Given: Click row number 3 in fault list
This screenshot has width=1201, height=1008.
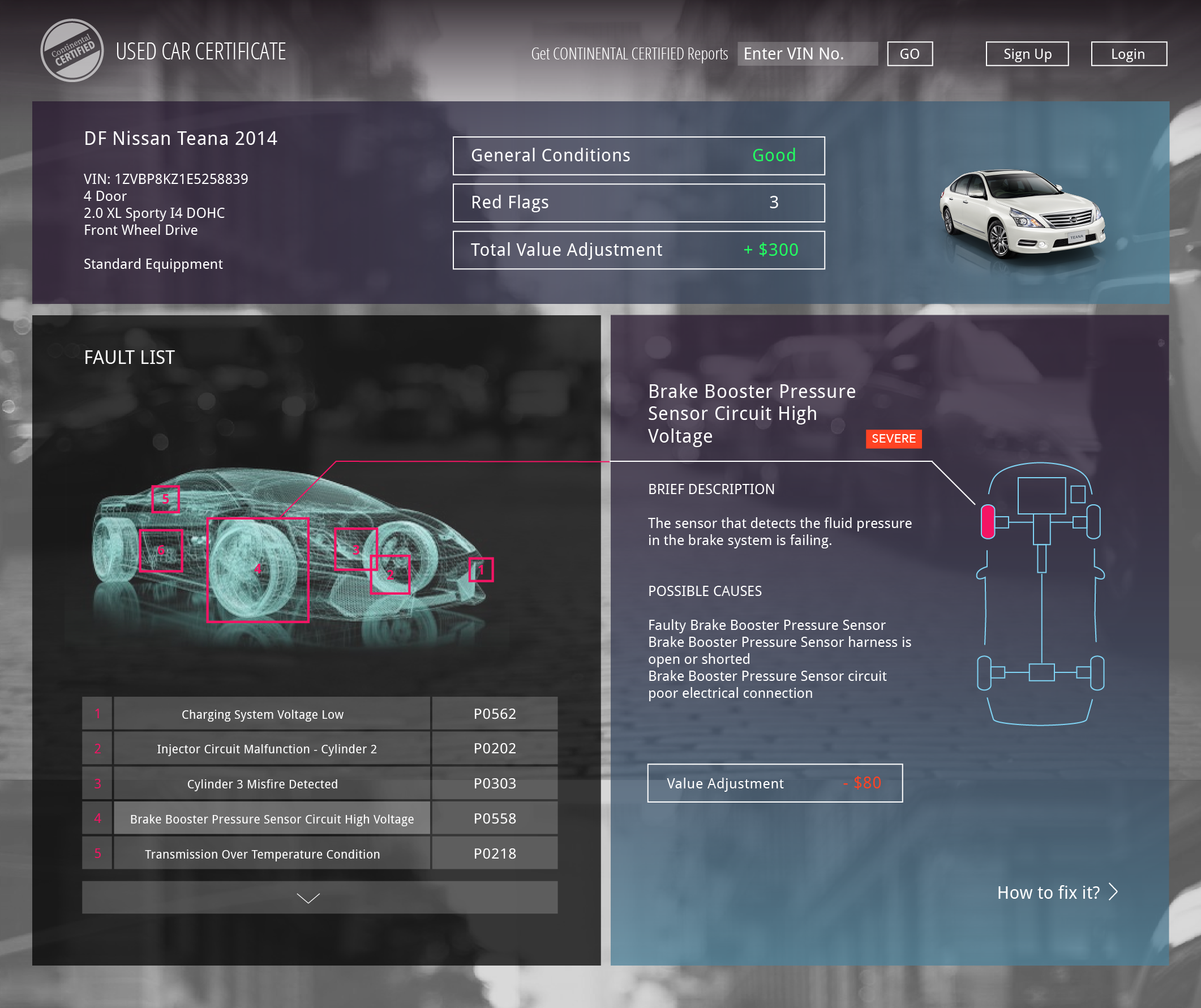Looking at the screenshot, I should (x=97, y=783).
